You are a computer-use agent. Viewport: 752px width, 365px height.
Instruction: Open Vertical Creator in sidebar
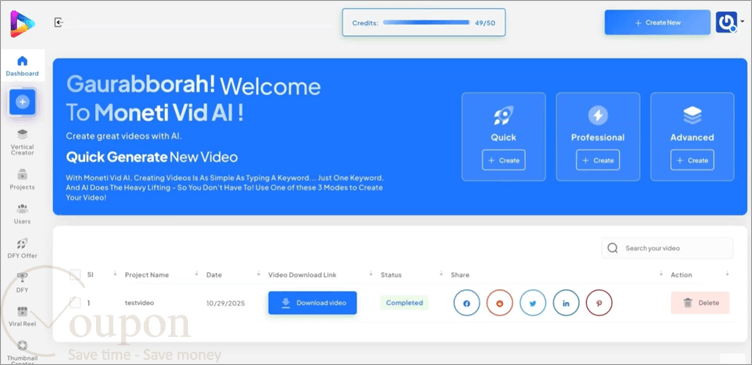coord(23,142)
